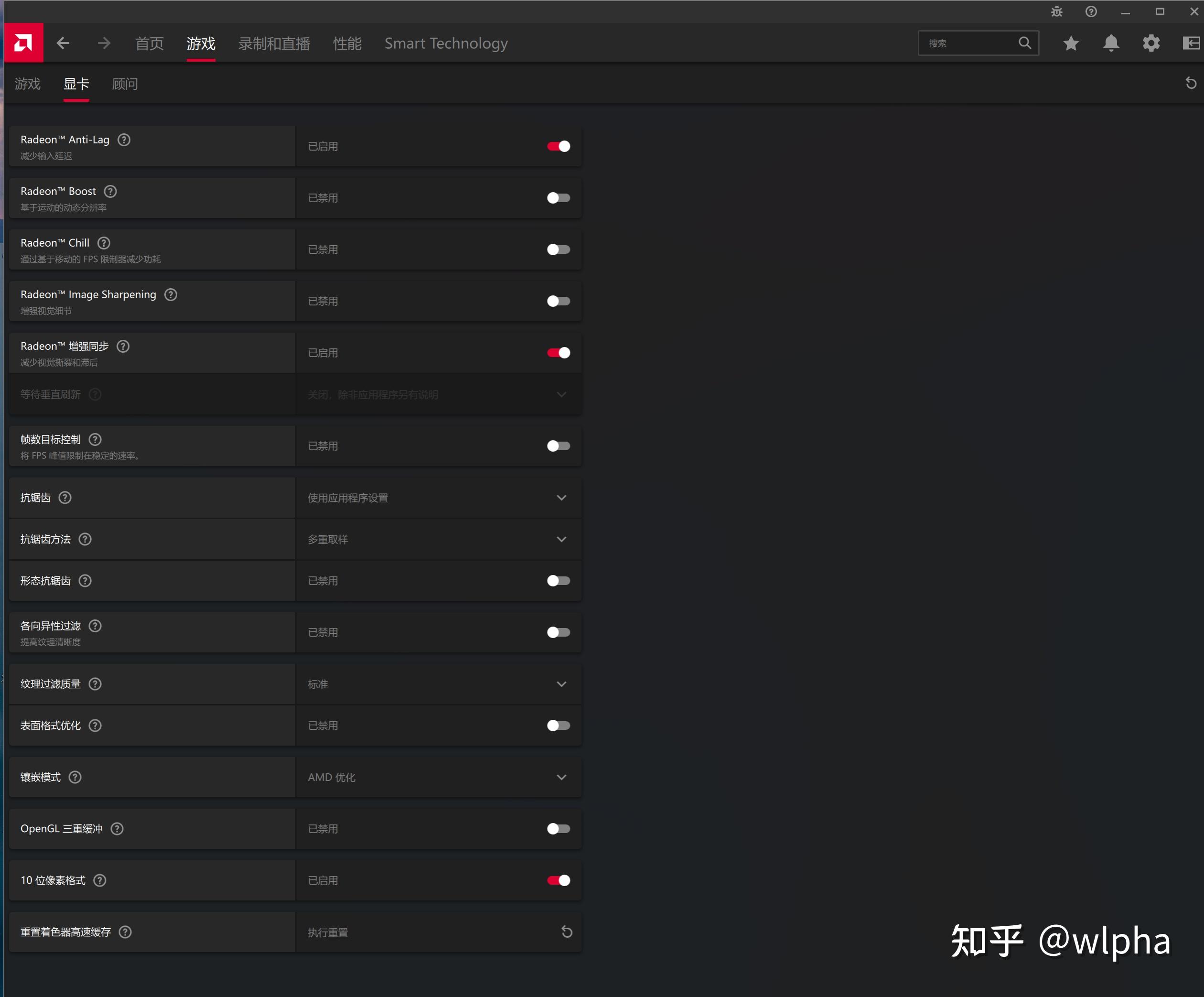Open the favorites star icon

coord(1070,43)
